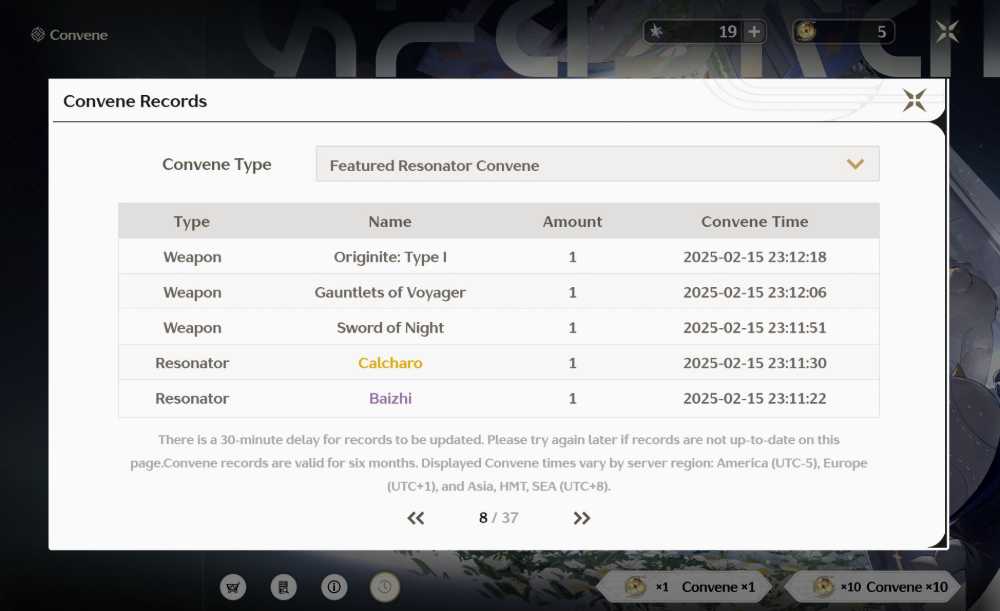Click the page 8 / 37 indicator
Screen dimensions: 1000x611
pyautogui.click(x=499, y=518)
